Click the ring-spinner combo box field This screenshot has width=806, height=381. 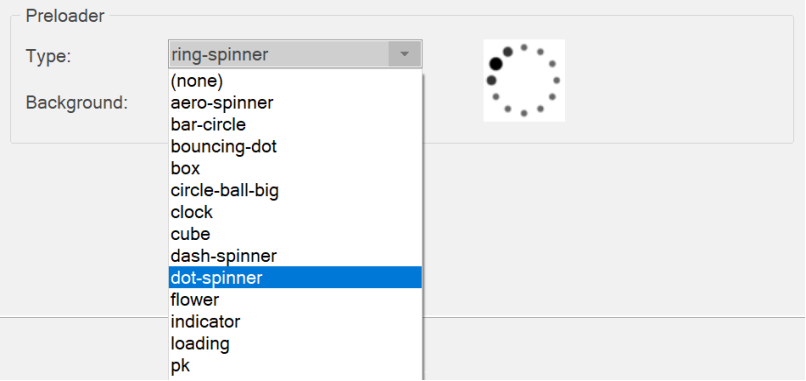click(x=295, y=54)
